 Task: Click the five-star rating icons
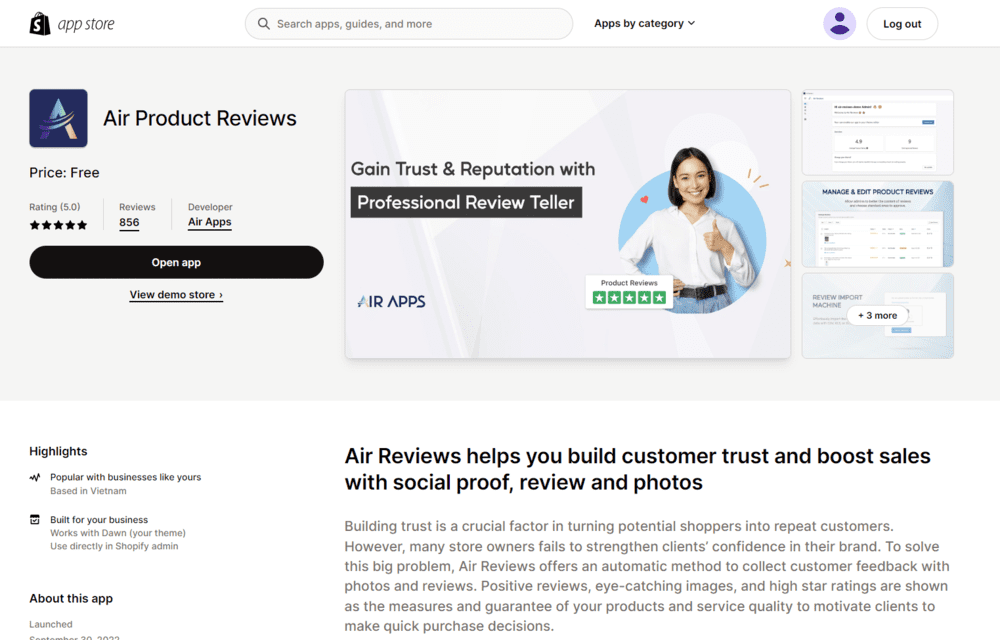pos(58,225)
